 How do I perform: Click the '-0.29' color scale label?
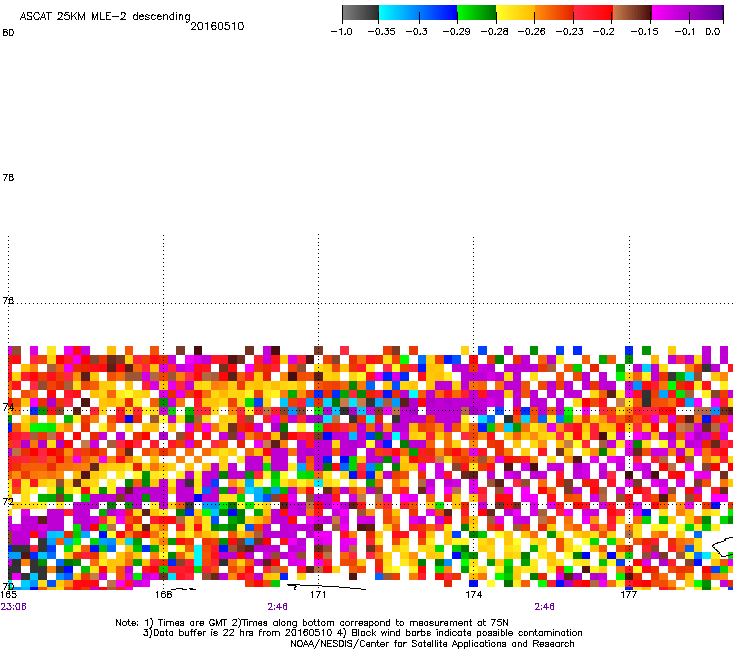pos(456,32)
